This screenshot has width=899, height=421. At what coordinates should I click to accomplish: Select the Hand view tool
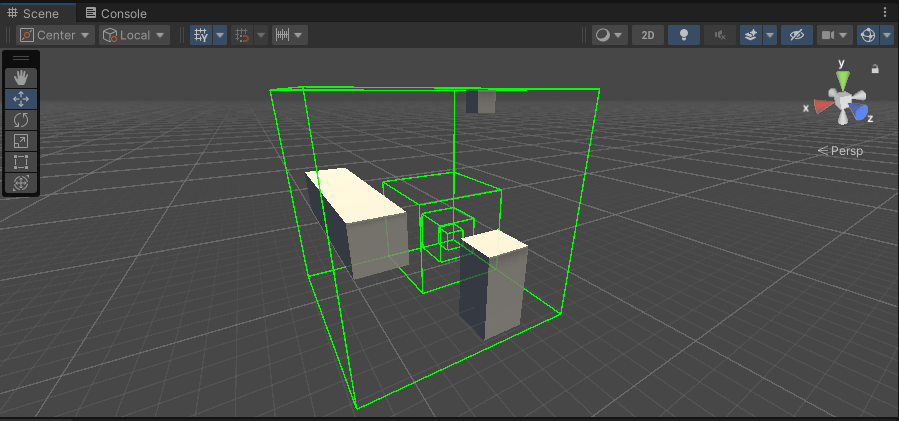coord(21,78)
